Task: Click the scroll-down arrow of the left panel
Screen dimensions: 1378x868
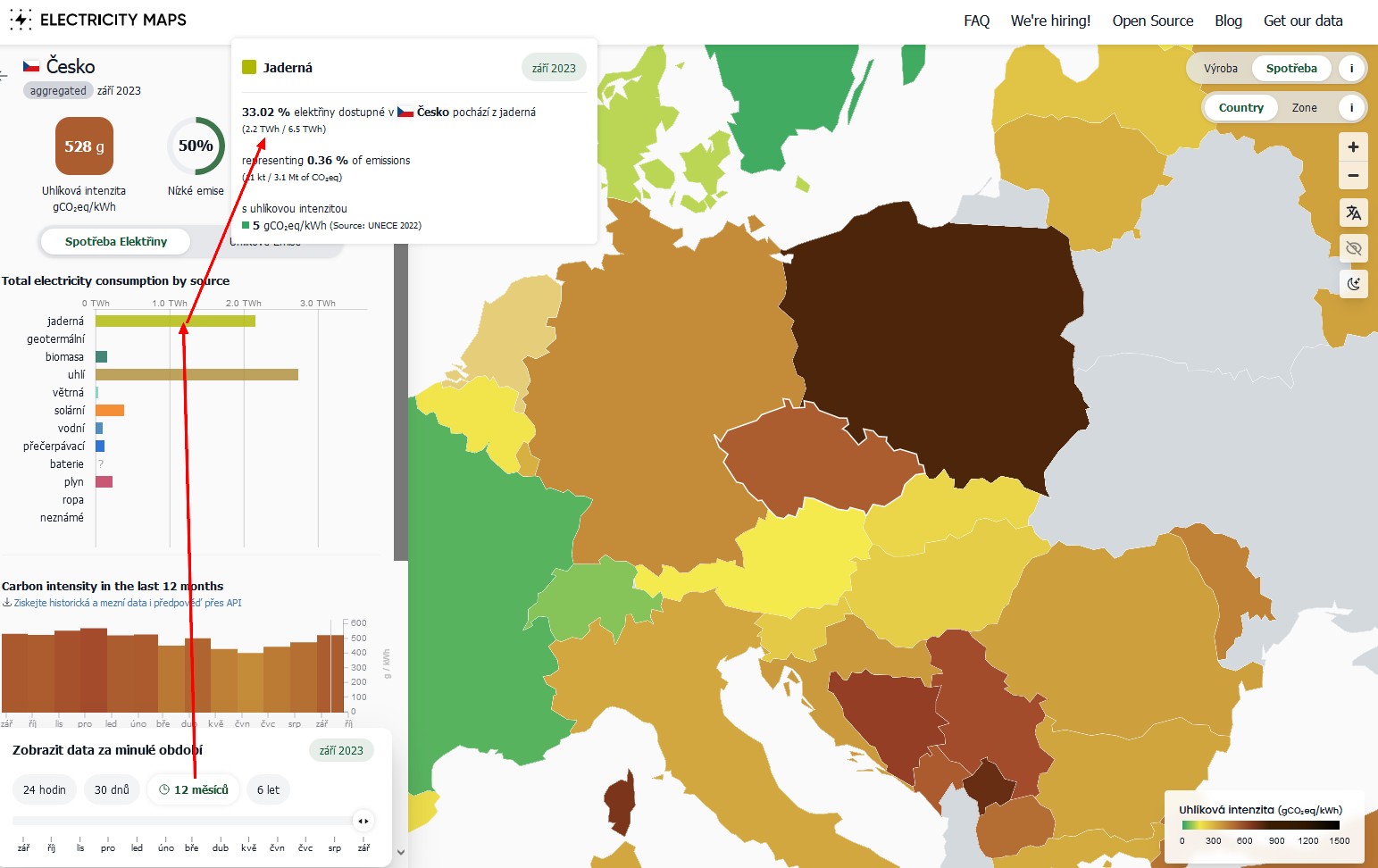Action: [401, 852]
